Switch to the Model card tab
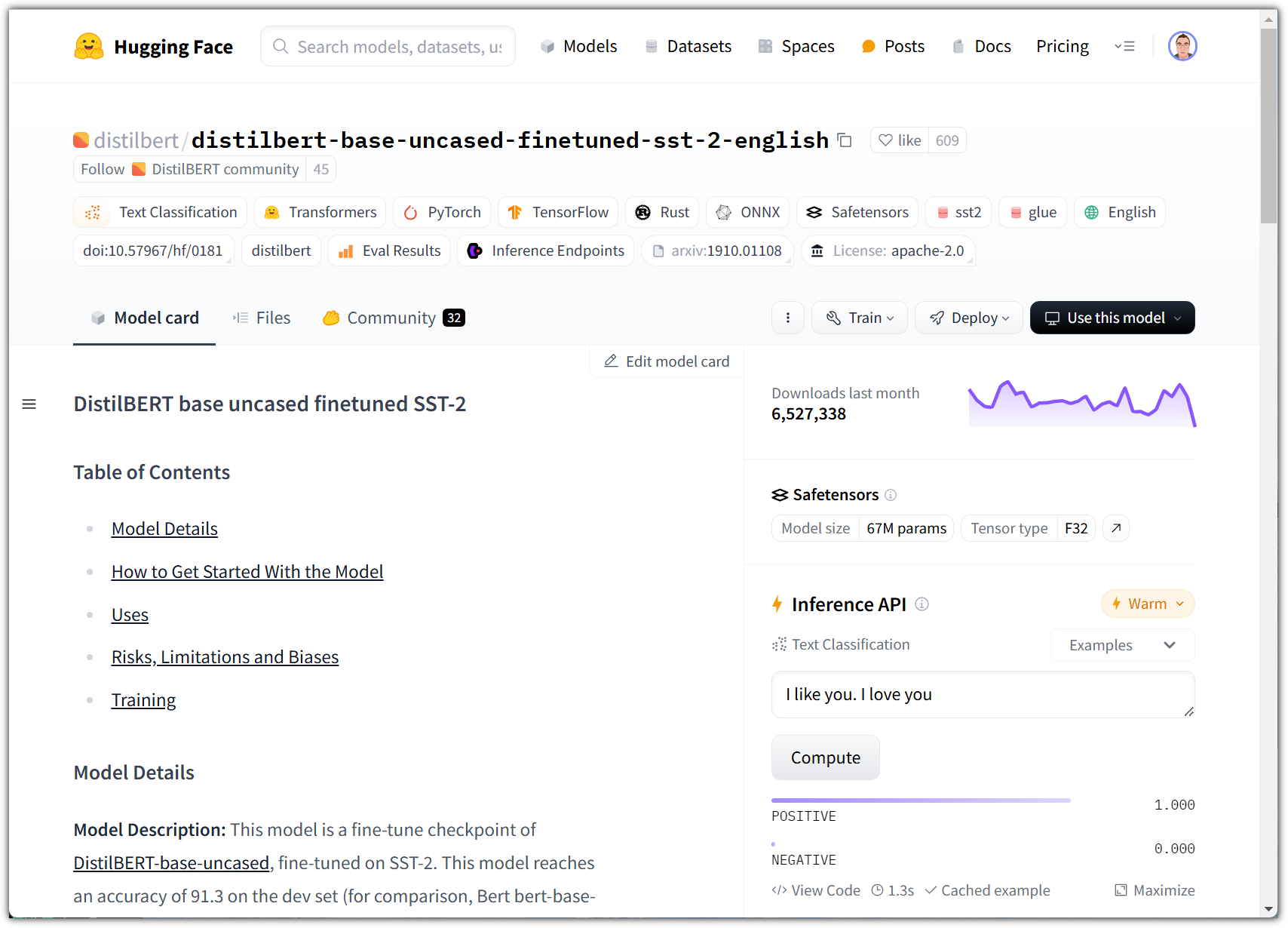The height and width of the screenshot is (928, 1288). click(x=145, y=318)
